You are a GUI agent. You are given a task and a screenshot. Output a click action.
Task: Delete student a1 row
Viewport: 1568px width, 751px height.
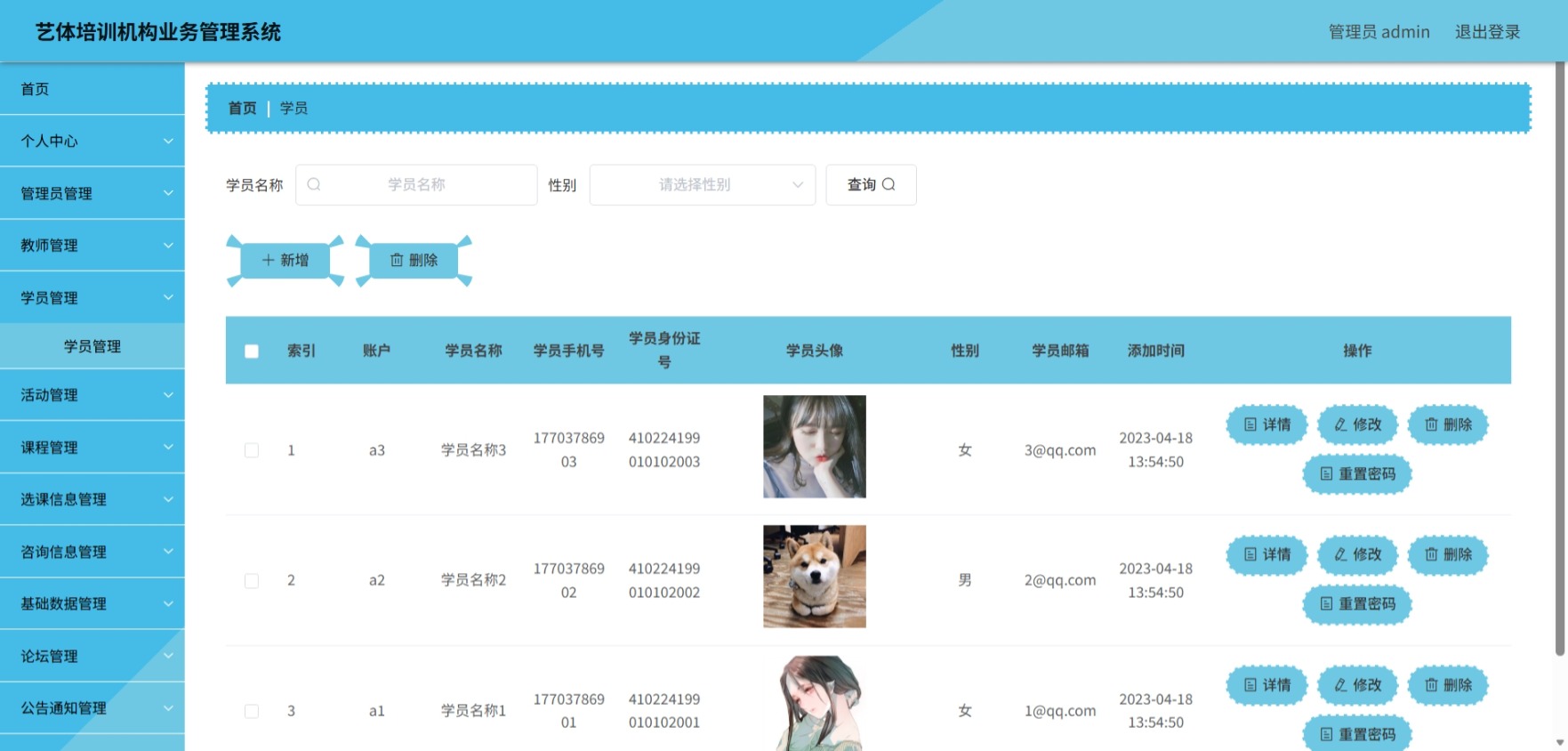click(1448, 685)
